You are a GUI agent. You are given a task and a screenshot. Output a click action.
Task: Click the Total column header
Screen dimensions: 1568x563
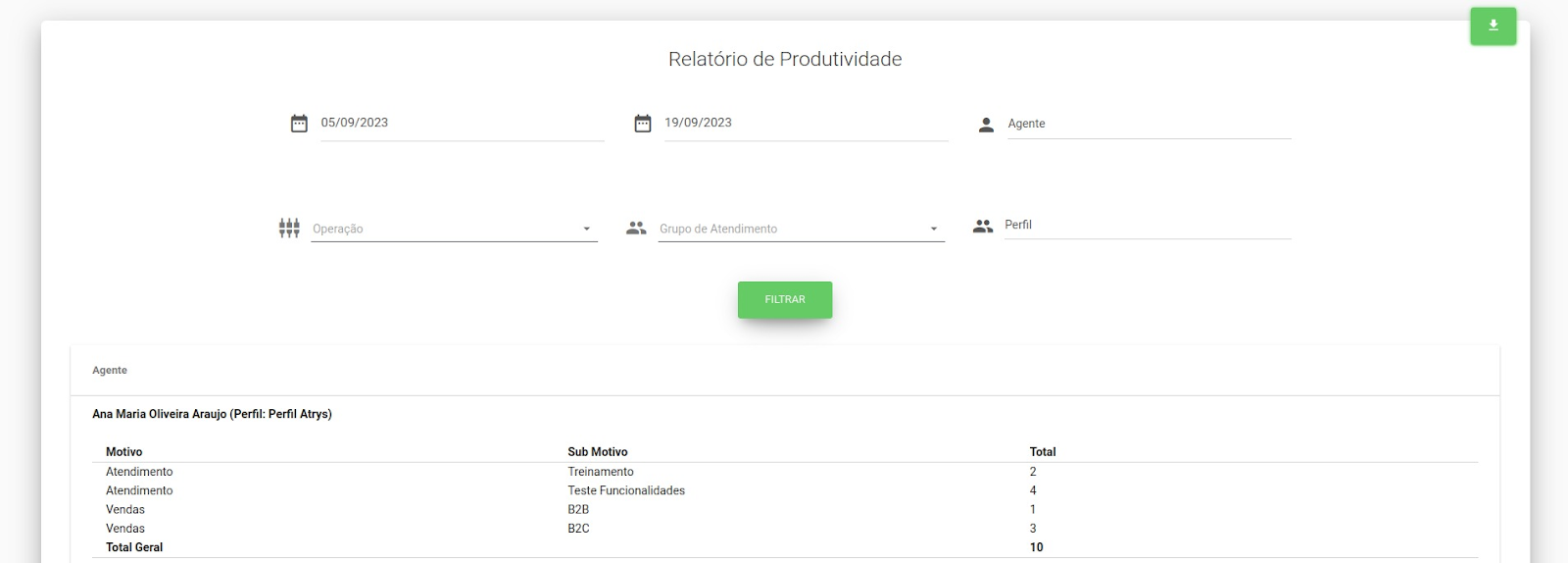point(1043,452)
